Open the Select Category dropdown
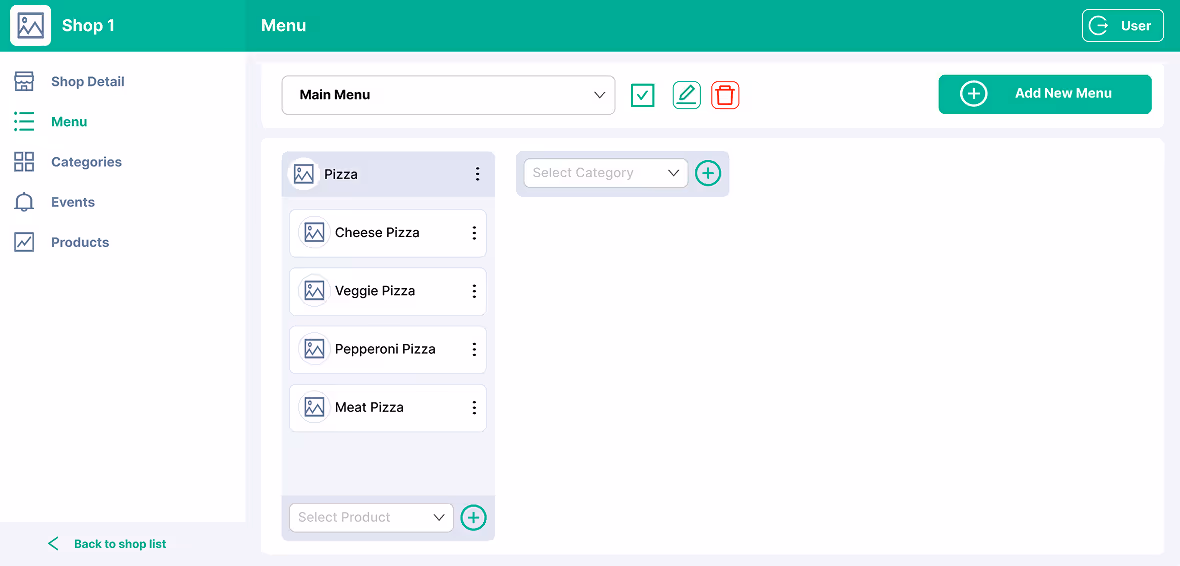 tap(606, 173)
